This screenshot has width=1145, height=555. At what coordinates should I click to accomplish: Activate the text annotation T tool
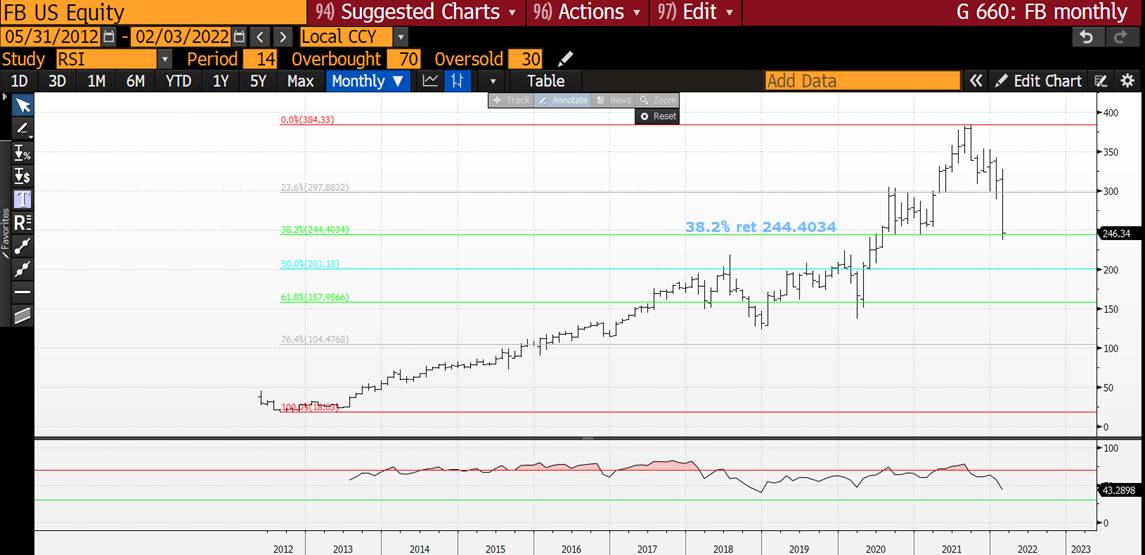(x=23, y=199)
